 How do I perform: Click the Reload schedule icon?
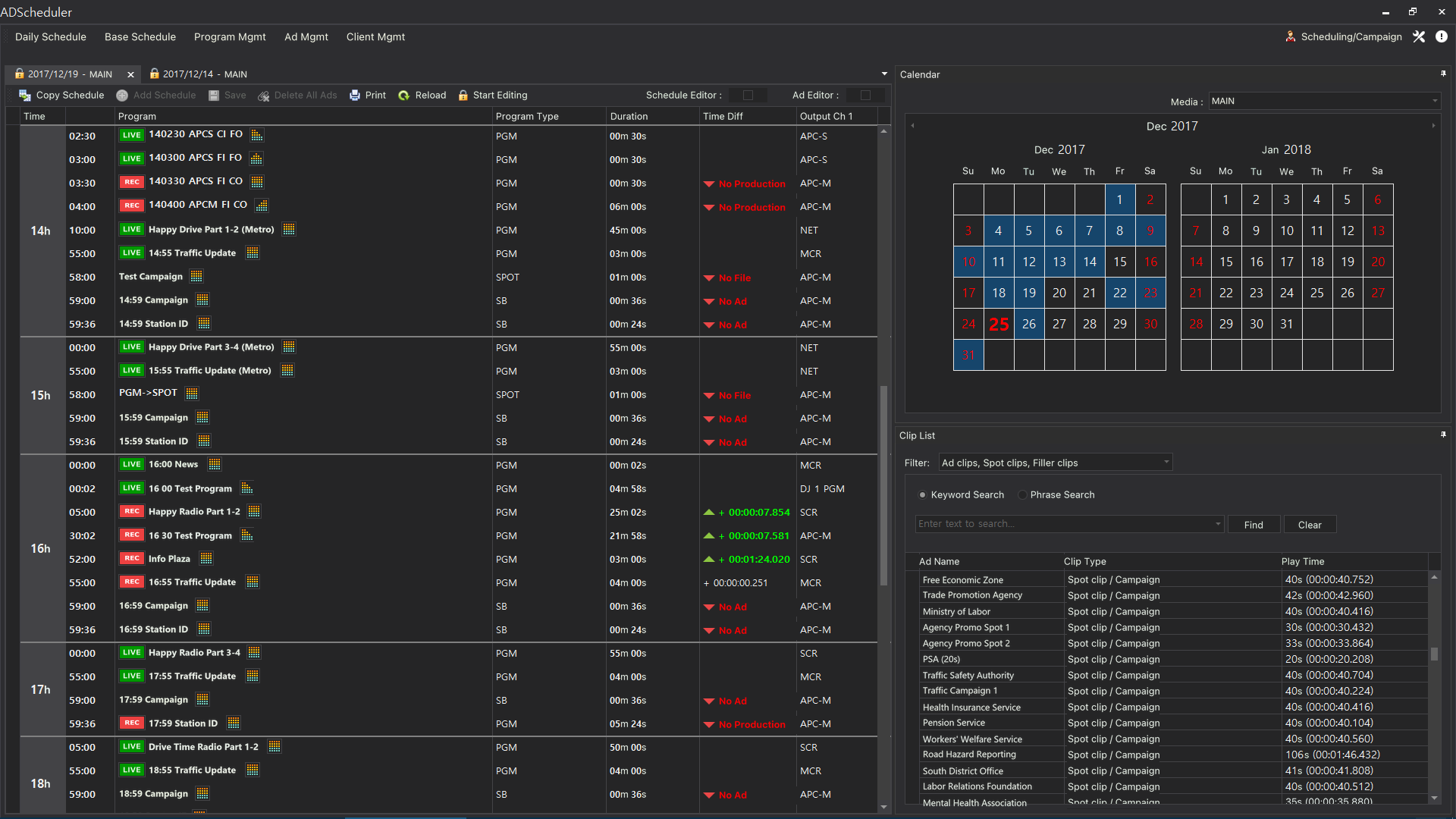[x=404, y=96]
